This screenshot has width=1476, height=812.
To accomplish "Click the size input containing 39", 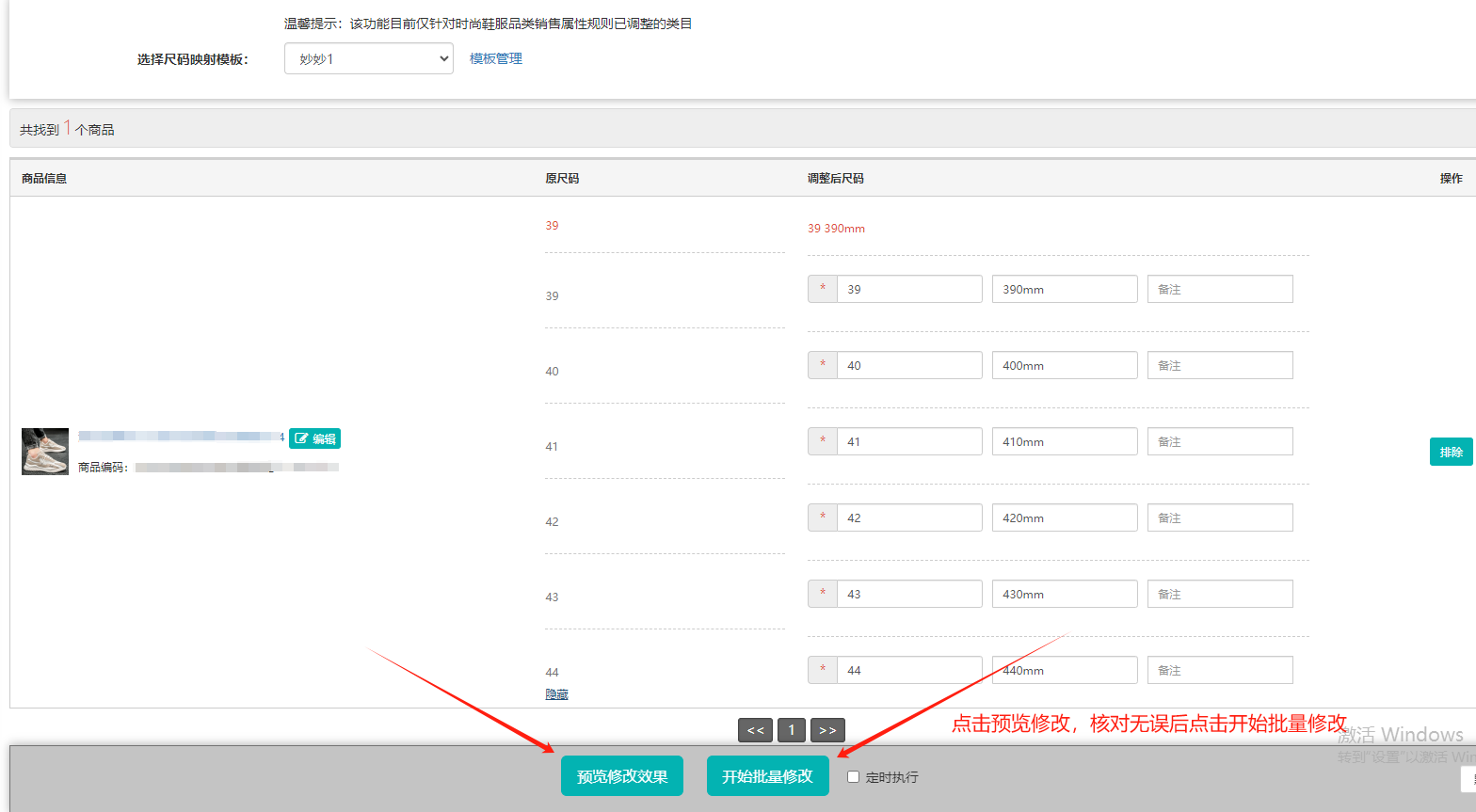I will click(x=908, y=289).
